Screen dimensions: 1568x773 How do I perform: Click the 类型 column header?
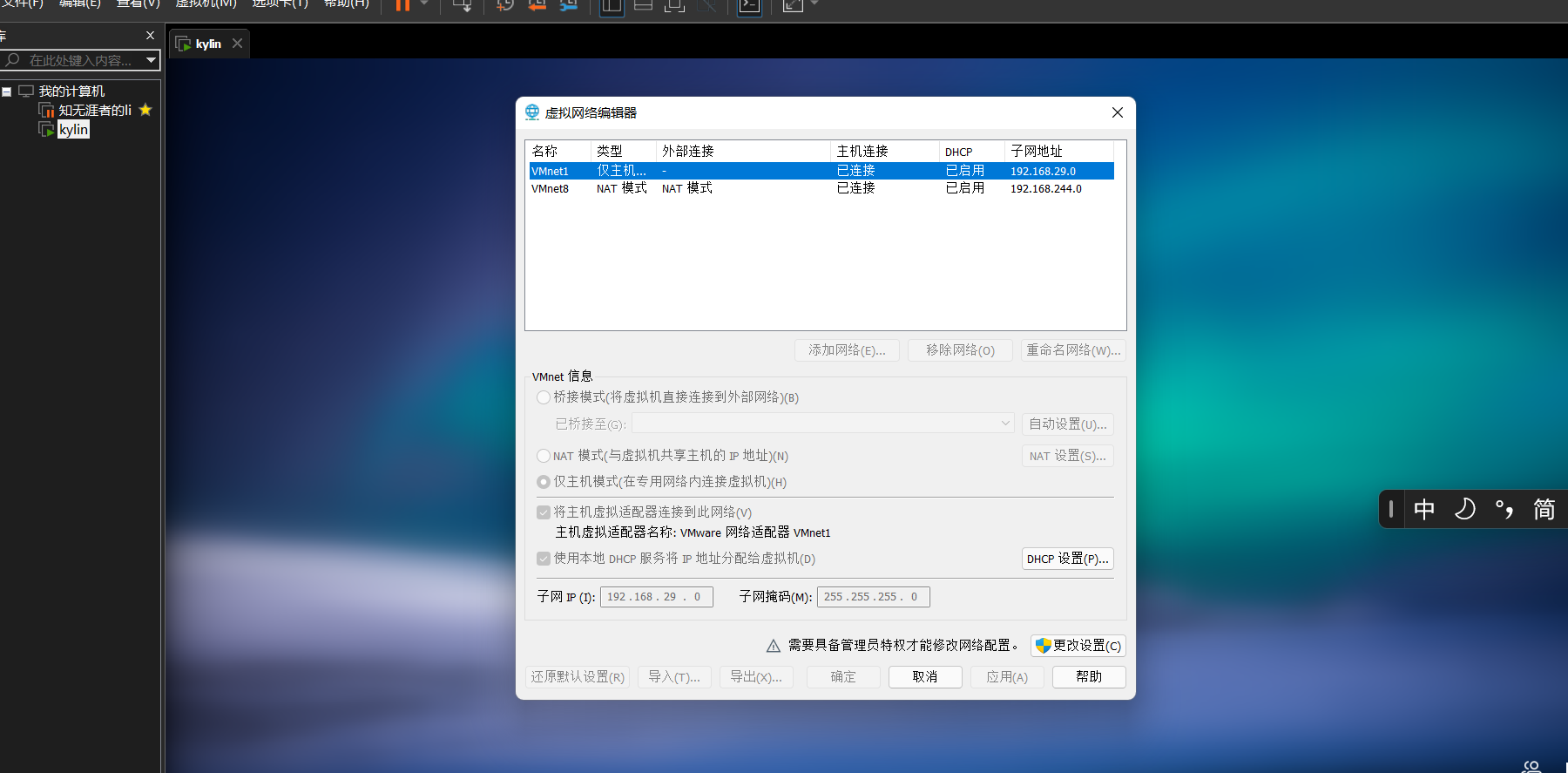(623, 151)
